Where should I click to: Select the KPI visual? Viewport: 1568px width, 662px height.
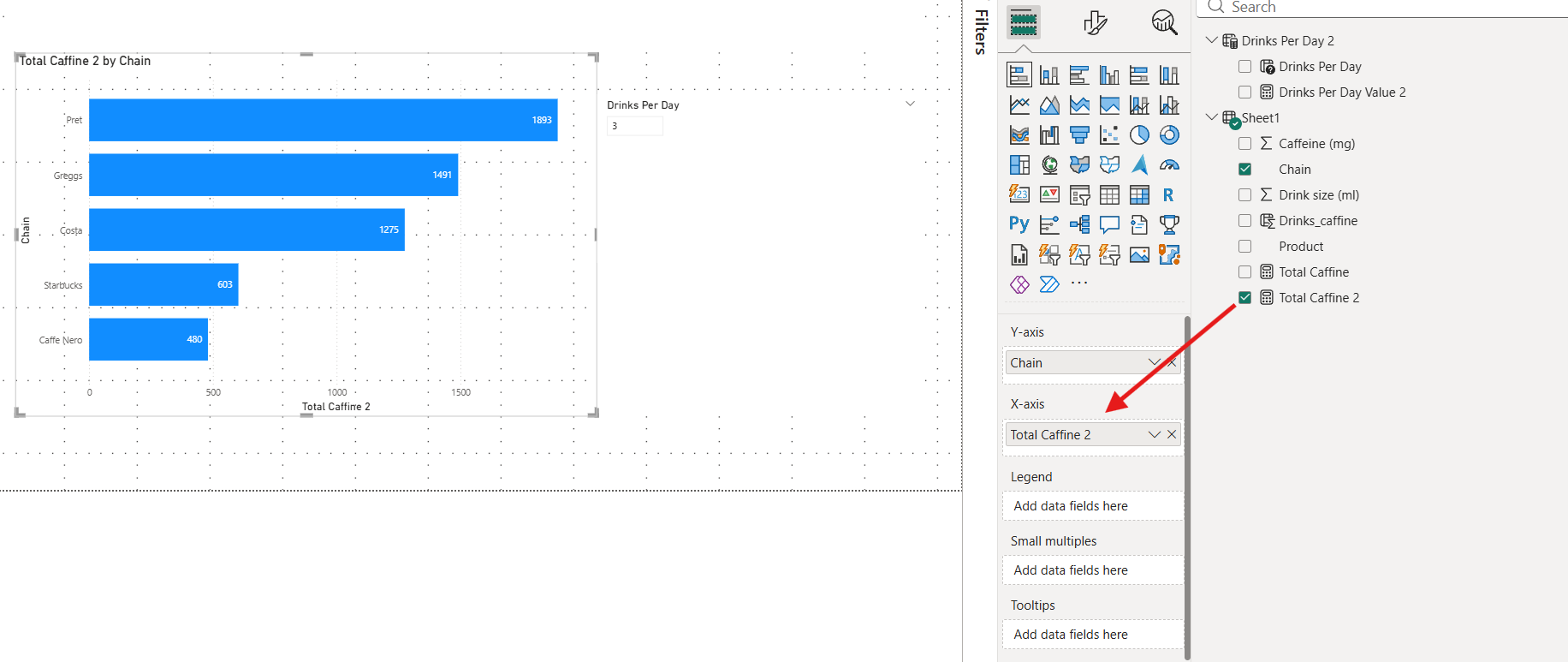1049,195
